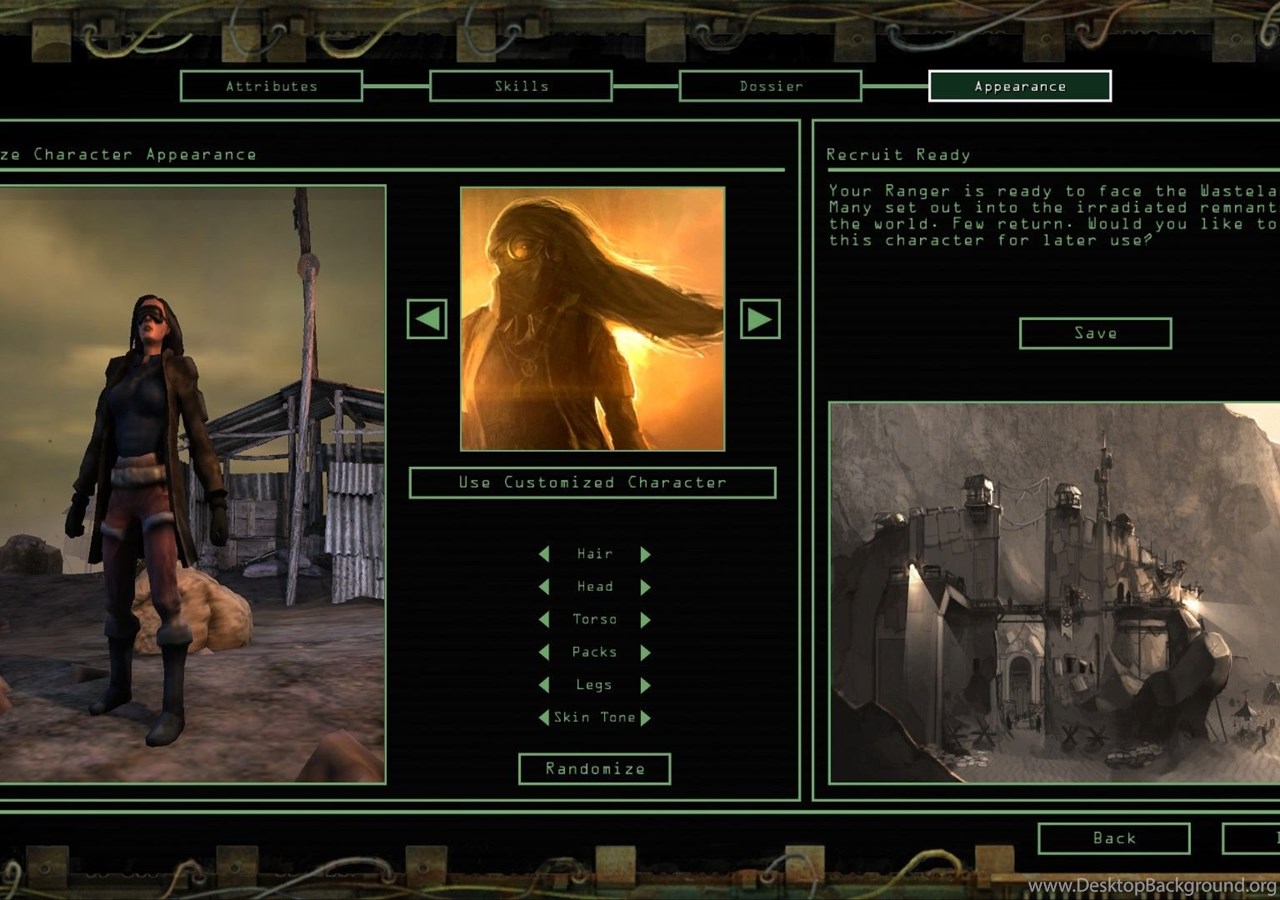
Task: Change Skin Tone to next shade
Action: pos(645,718)
